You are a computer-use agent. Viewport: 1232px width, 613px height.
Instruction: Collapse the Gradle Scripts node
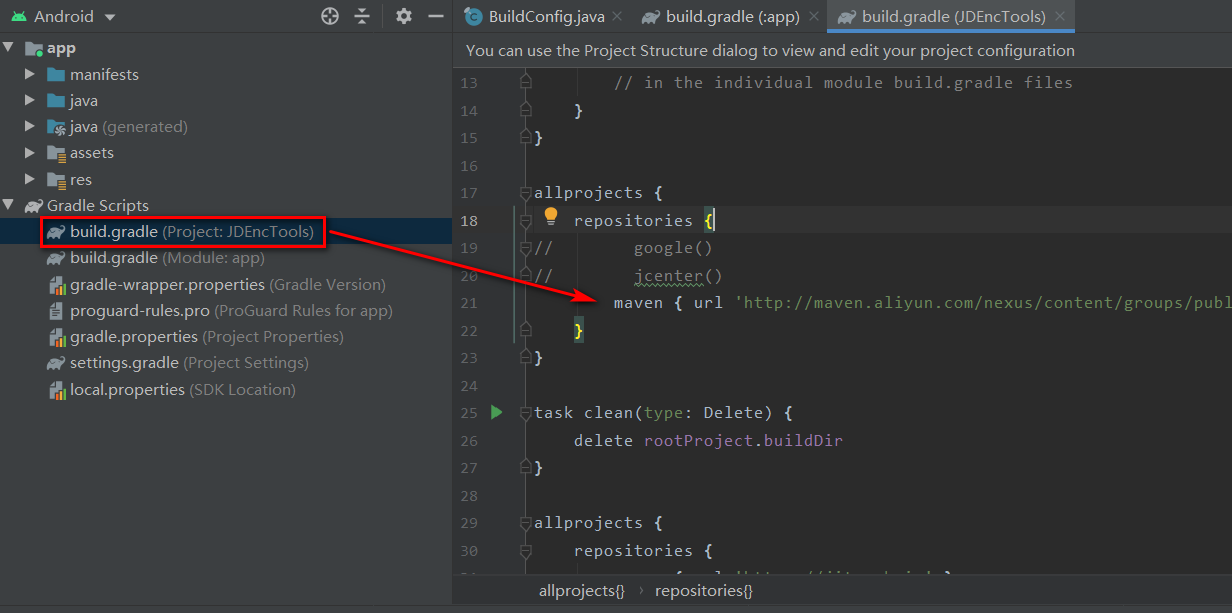(x=9, y=205)
